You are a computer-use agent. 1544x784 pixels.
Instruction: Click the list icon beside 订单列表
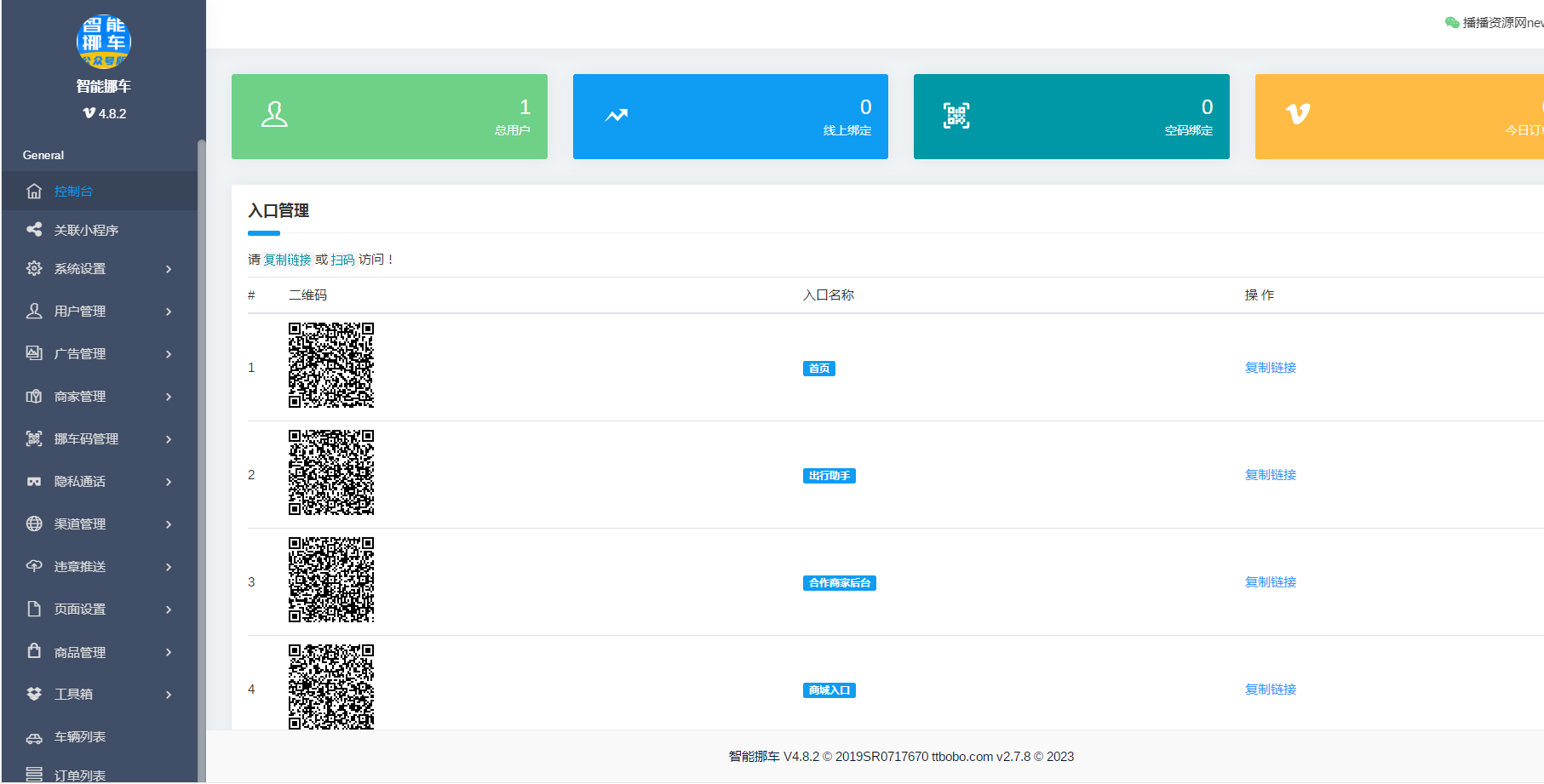coord(34,775)
